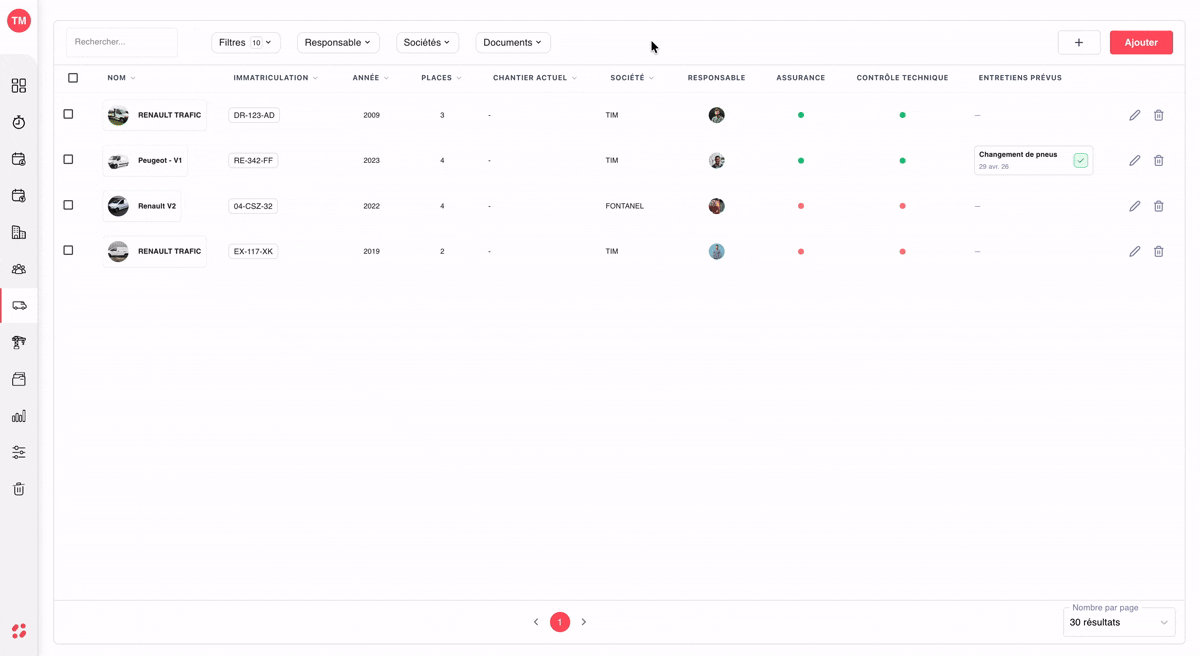This screenshot has width=1200, height=656.
Task: Sort by the IMMATRICULATION column header
Action: [x=275, y=78]
